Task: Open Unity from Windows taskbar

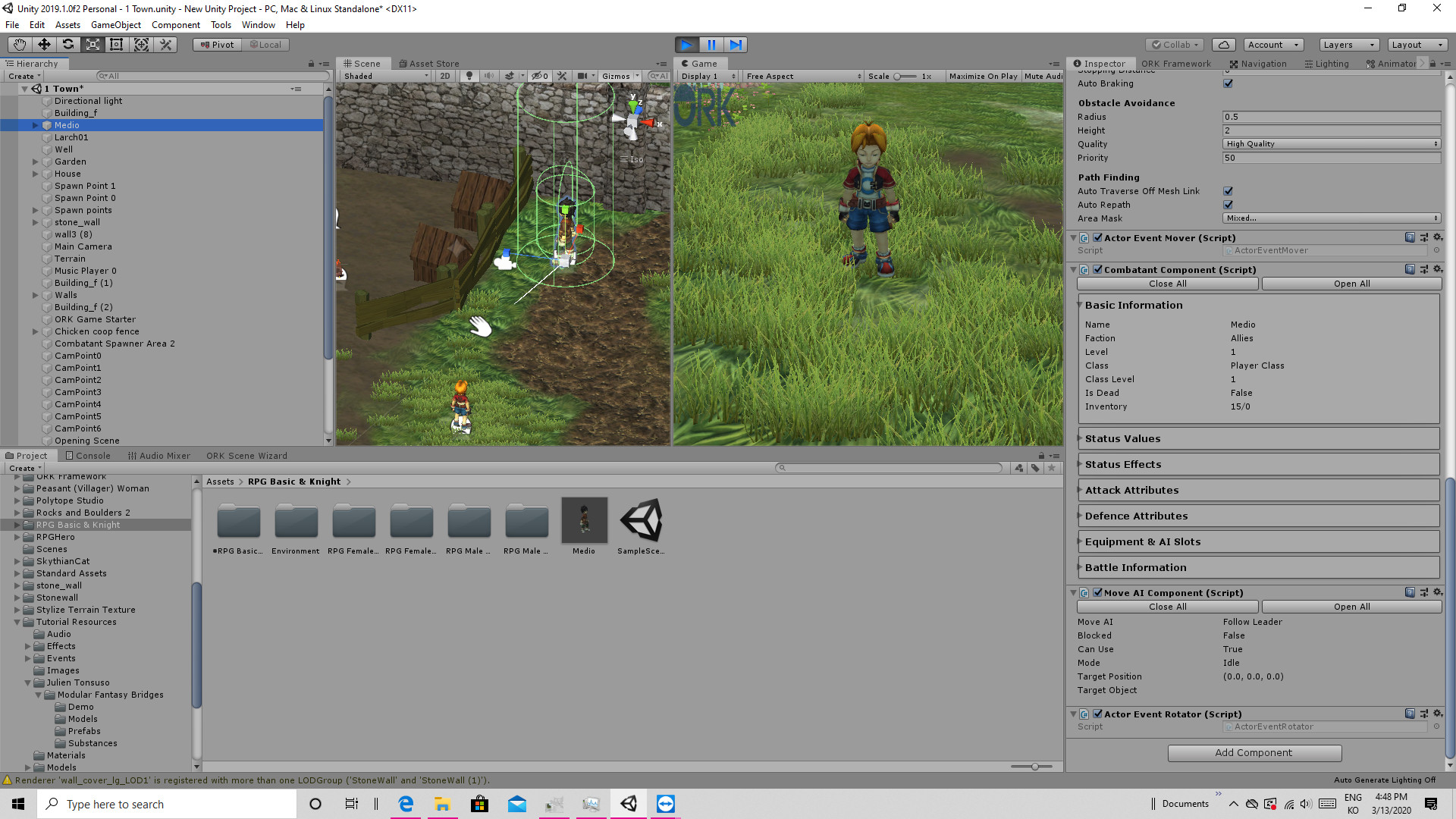Action: 629,804
